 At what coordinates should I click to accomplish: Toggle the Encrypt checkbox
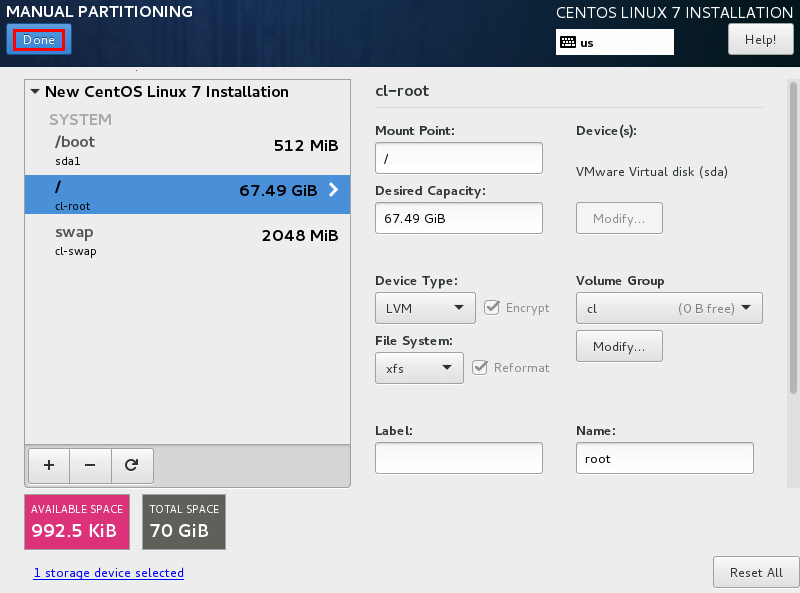492,308
